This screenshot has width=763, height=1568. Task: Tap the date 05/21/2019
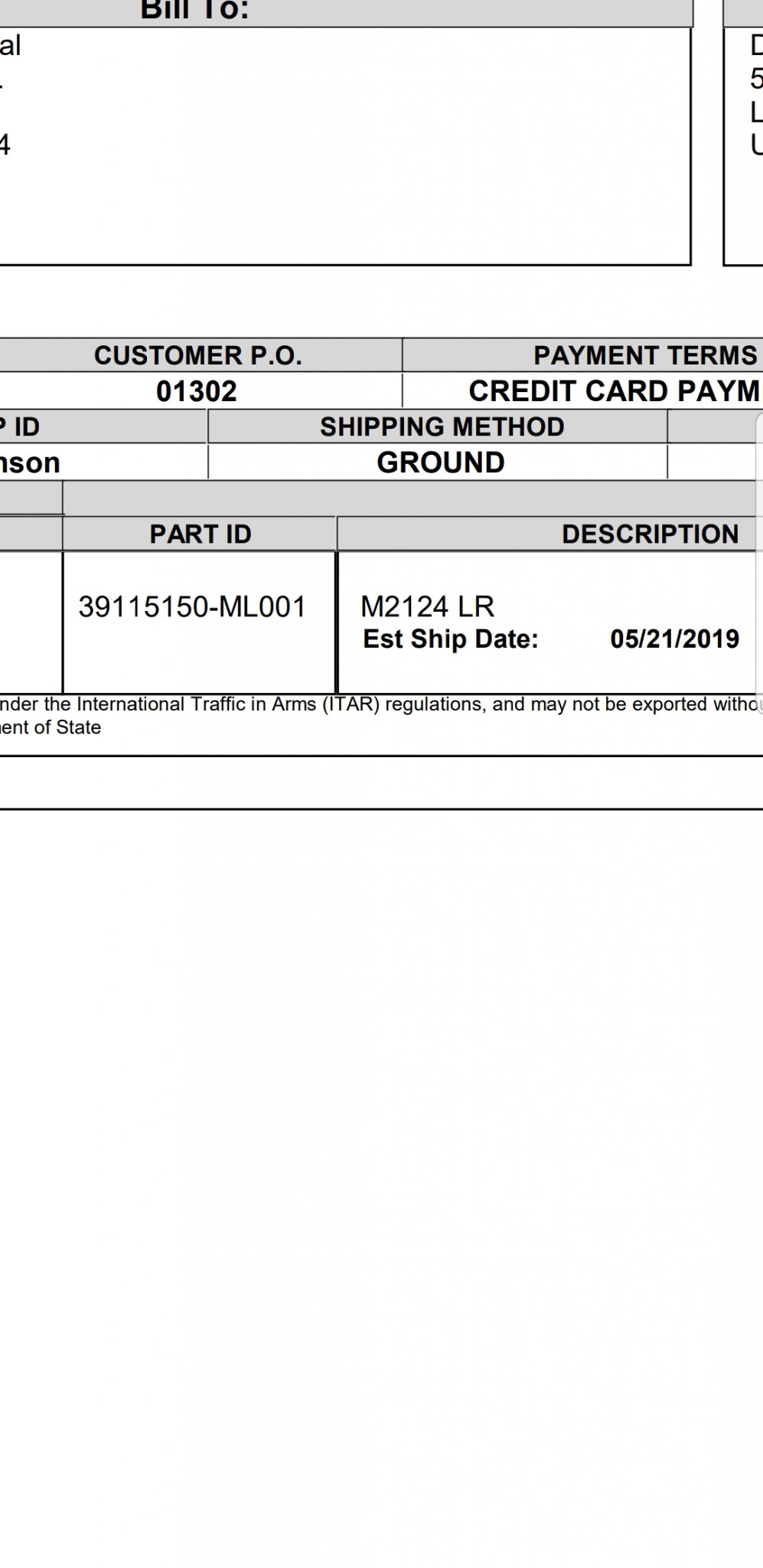click(x=675, y=639)
